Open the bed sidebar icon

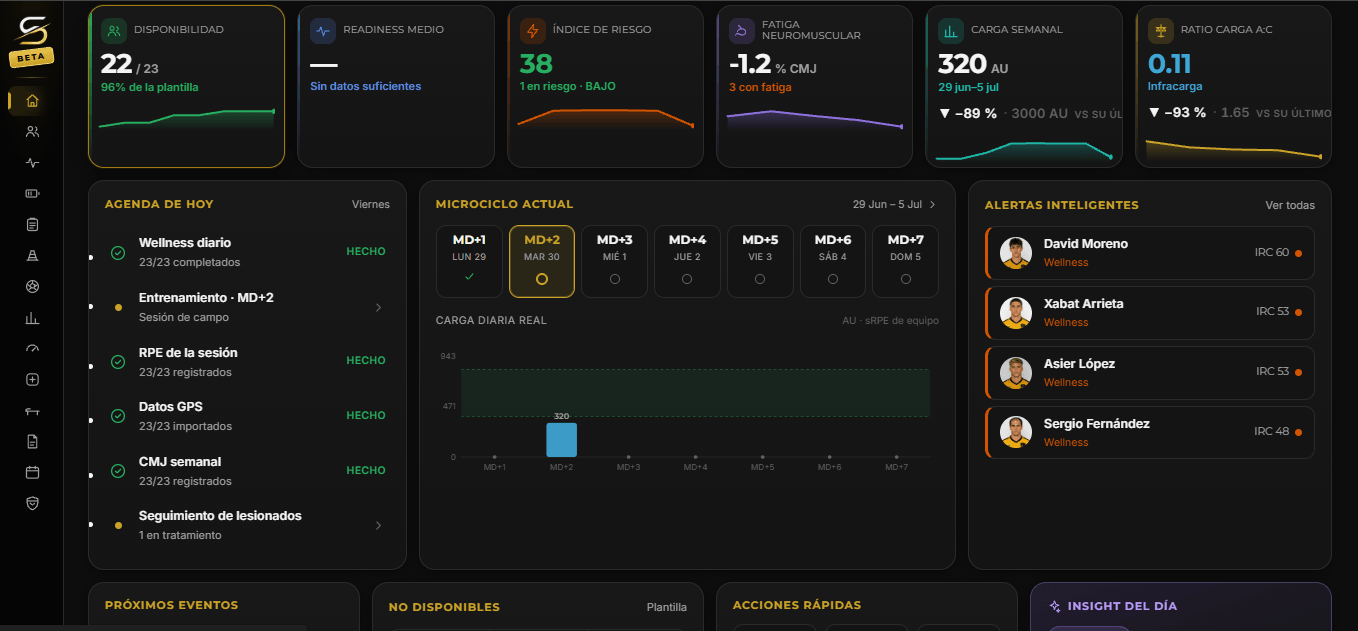tap(32, 411)
